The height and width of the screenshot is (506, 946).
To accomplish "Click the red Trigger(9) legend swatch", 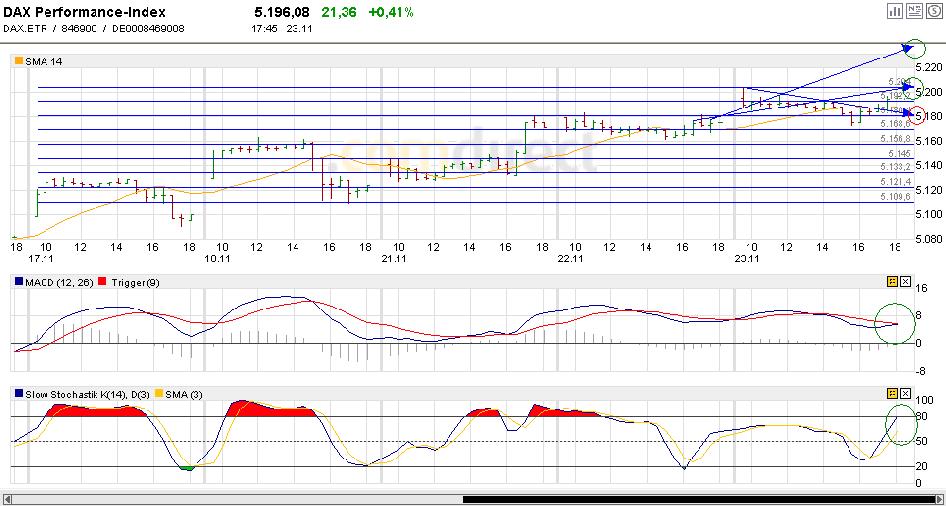I will (101, 282).
